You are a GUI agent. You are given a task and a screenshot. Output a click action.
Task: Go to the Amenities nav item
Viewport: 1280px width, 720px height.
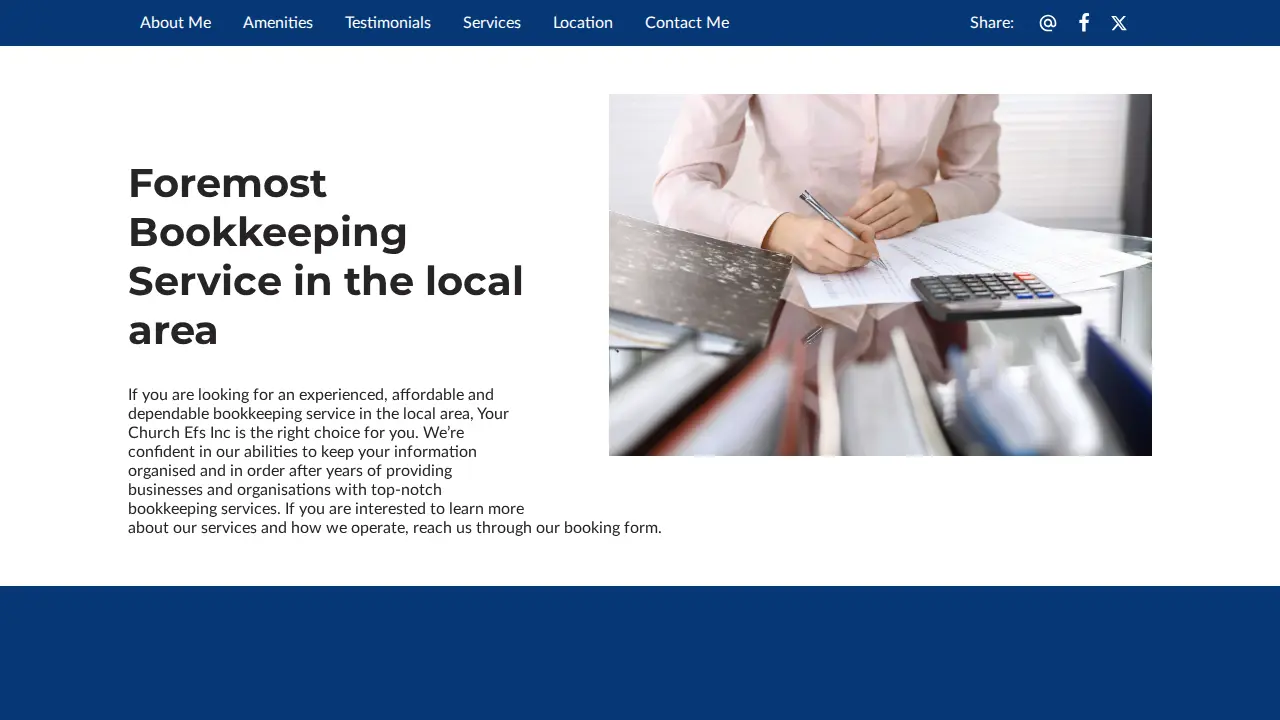point(278,22)
